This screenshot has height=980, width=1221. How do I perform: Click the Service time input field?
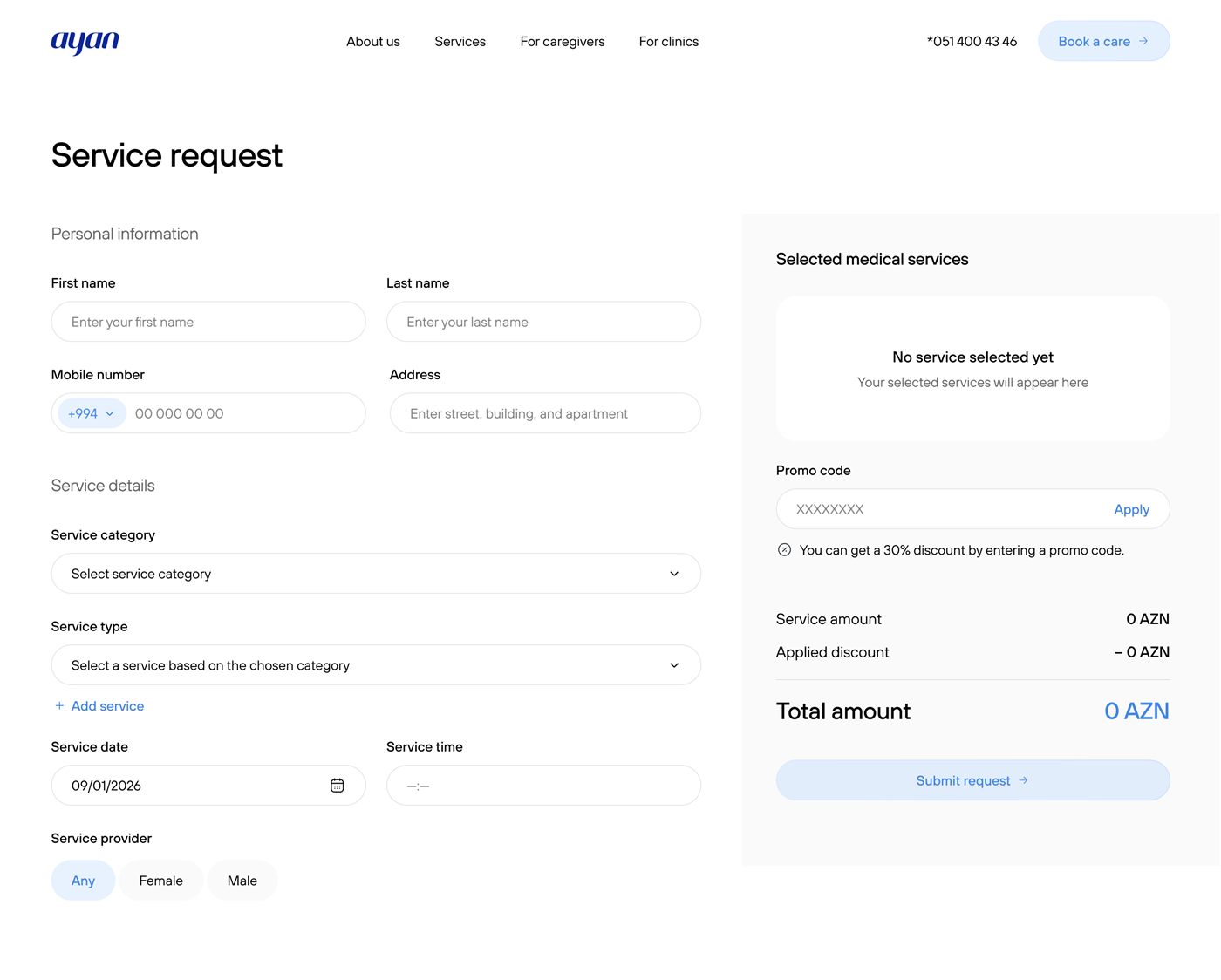[x=543, y=786]
